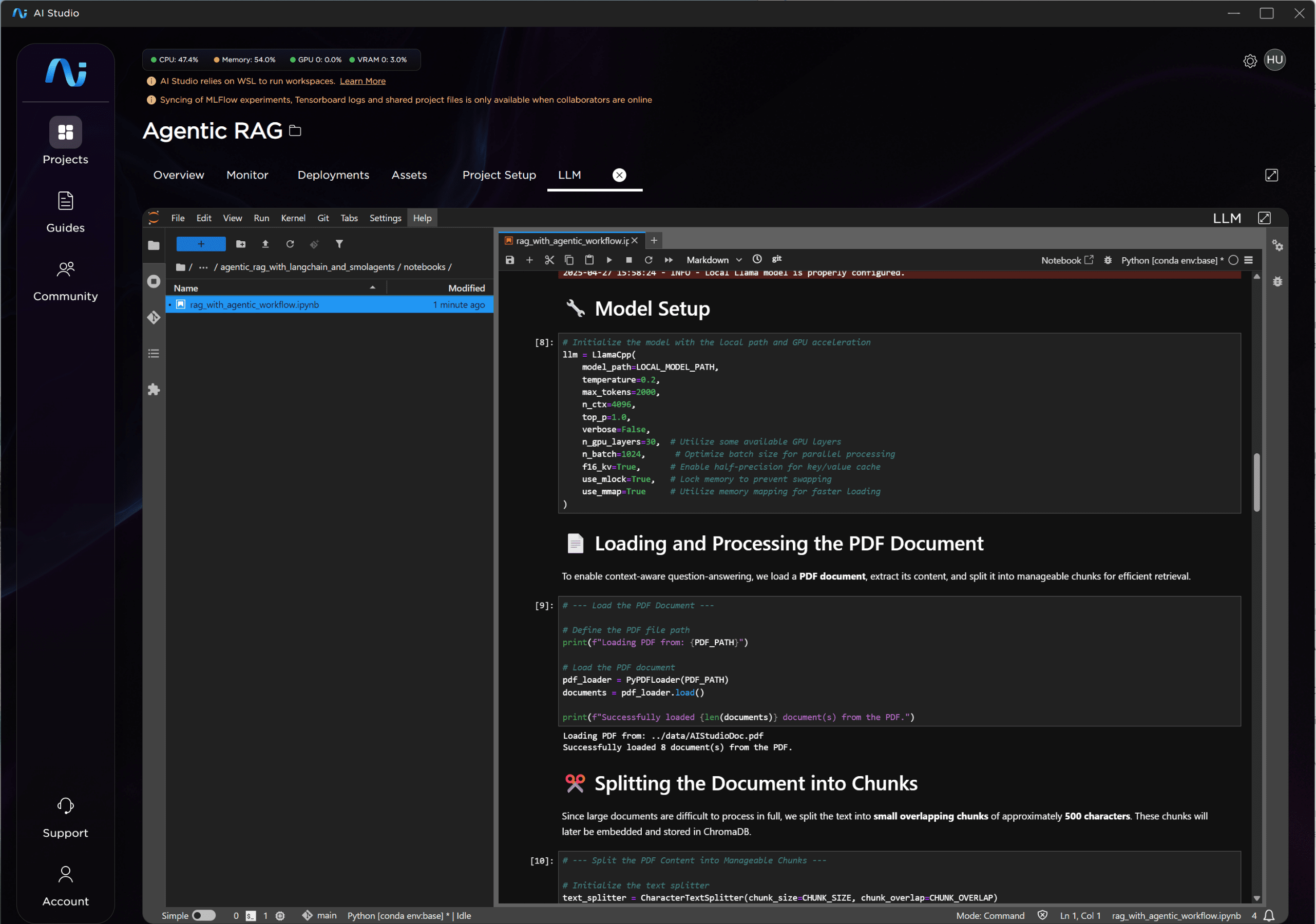Image resolution: width=1316 pixels, height=924 pixels.
Task: Restart kernel and run all cells
Action: (669, 260)
